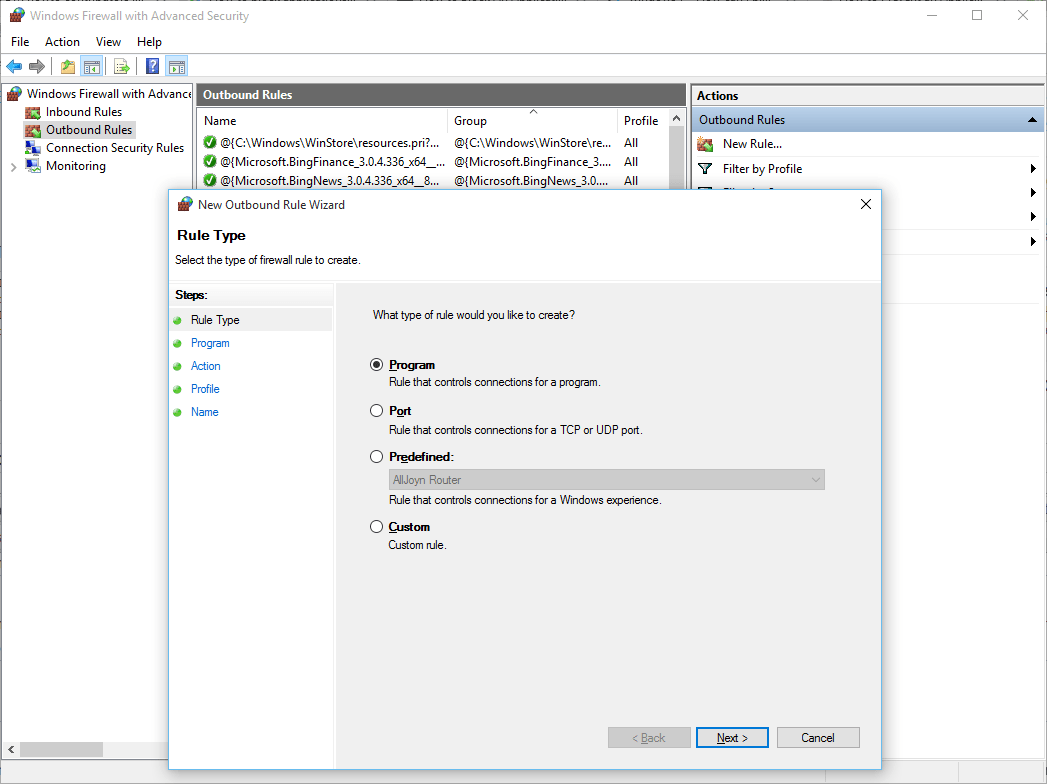Screen dimensions: 1047x784
Task: Click the Export List toolbar icon
Action: 122,66
